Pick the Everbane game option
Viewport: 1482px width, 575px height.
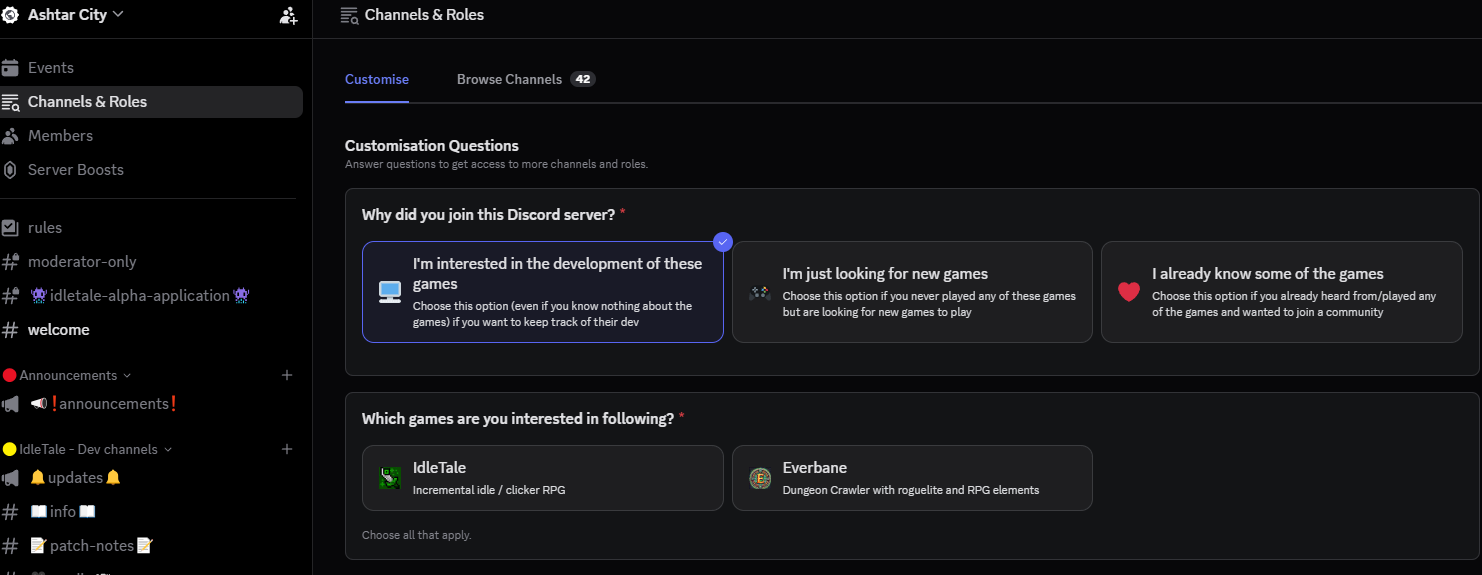click(x=912, y=478)
